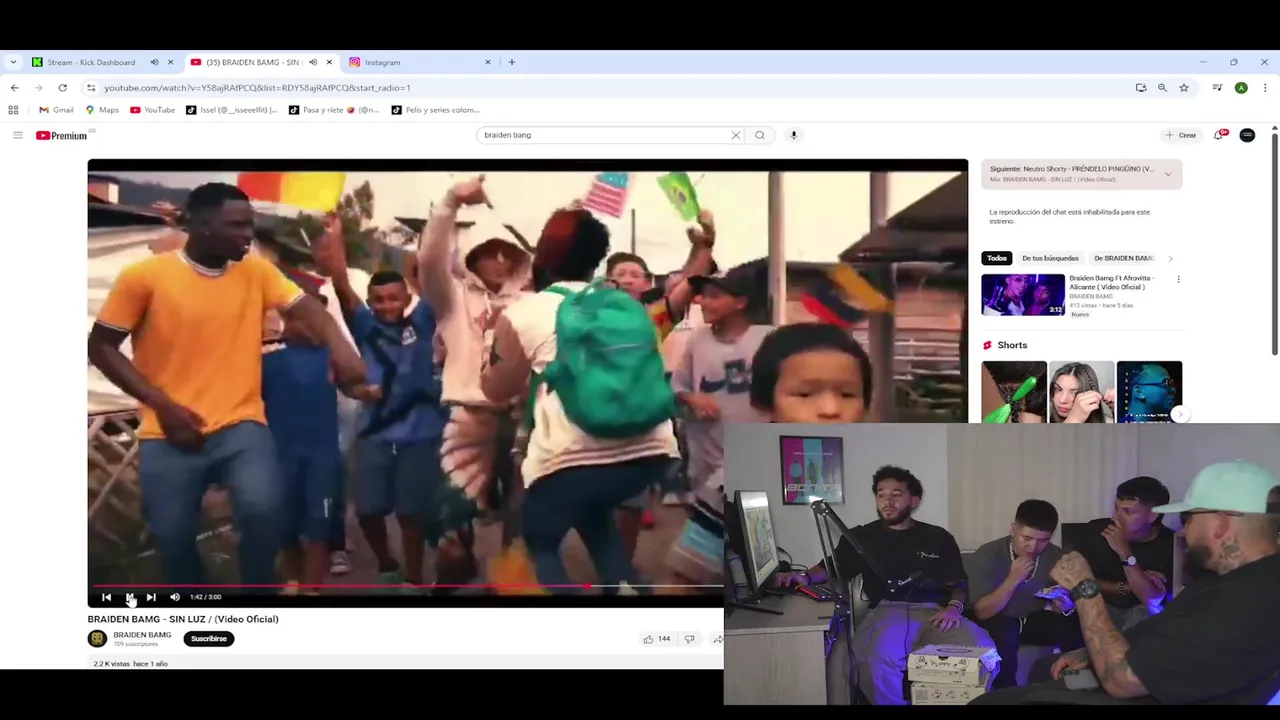The width and height of the screenshot is (1280, 720).
Task: Click the video title BRAIDEN BAMG - SIN LUZ
Action: [183, 619]
